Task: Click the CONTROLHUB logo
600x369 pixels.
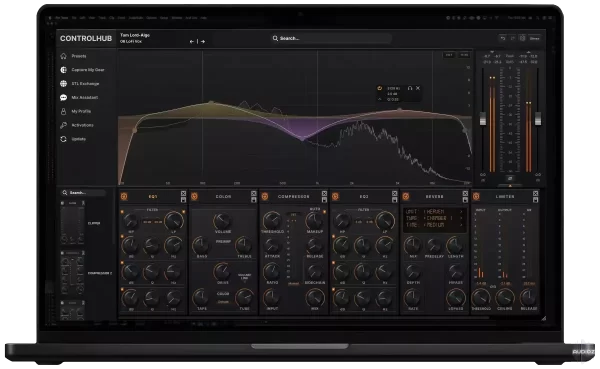Action: tap(86, 38)
